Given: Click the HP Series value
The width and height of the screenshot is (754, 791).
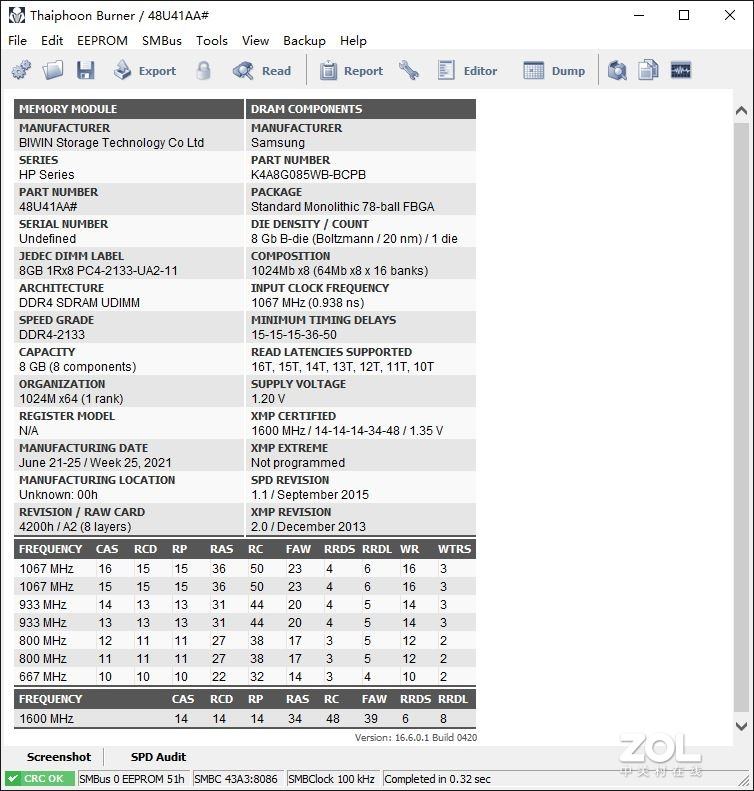Looking at the screenshot, I should (46, 175).
